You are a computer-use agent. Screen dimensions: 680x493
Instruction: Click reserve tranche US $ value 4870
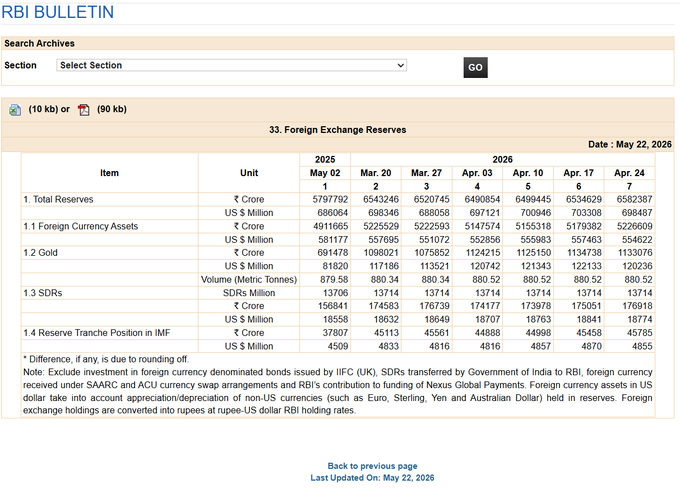click(592, 346)
